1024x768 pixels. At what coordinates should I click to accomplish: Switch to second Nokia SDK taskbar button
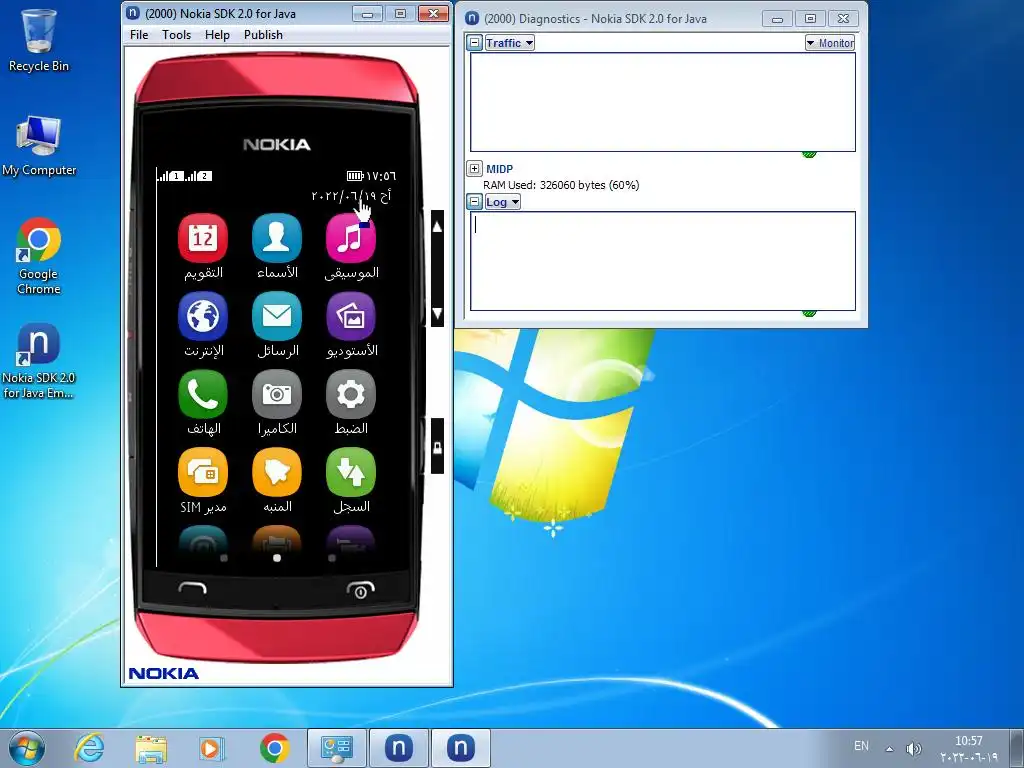(x=460, y=748)
